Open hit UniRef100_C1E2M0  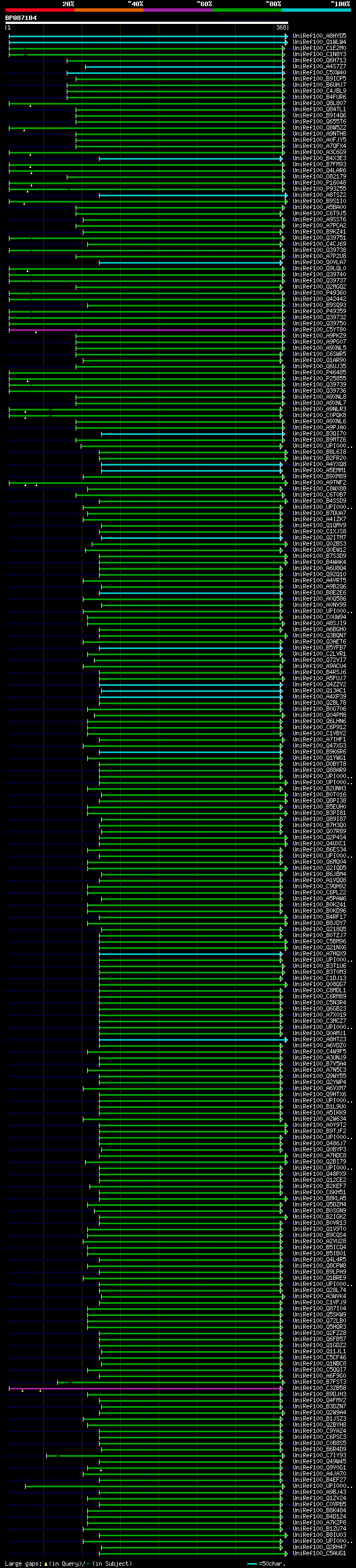tap(319, 48)
